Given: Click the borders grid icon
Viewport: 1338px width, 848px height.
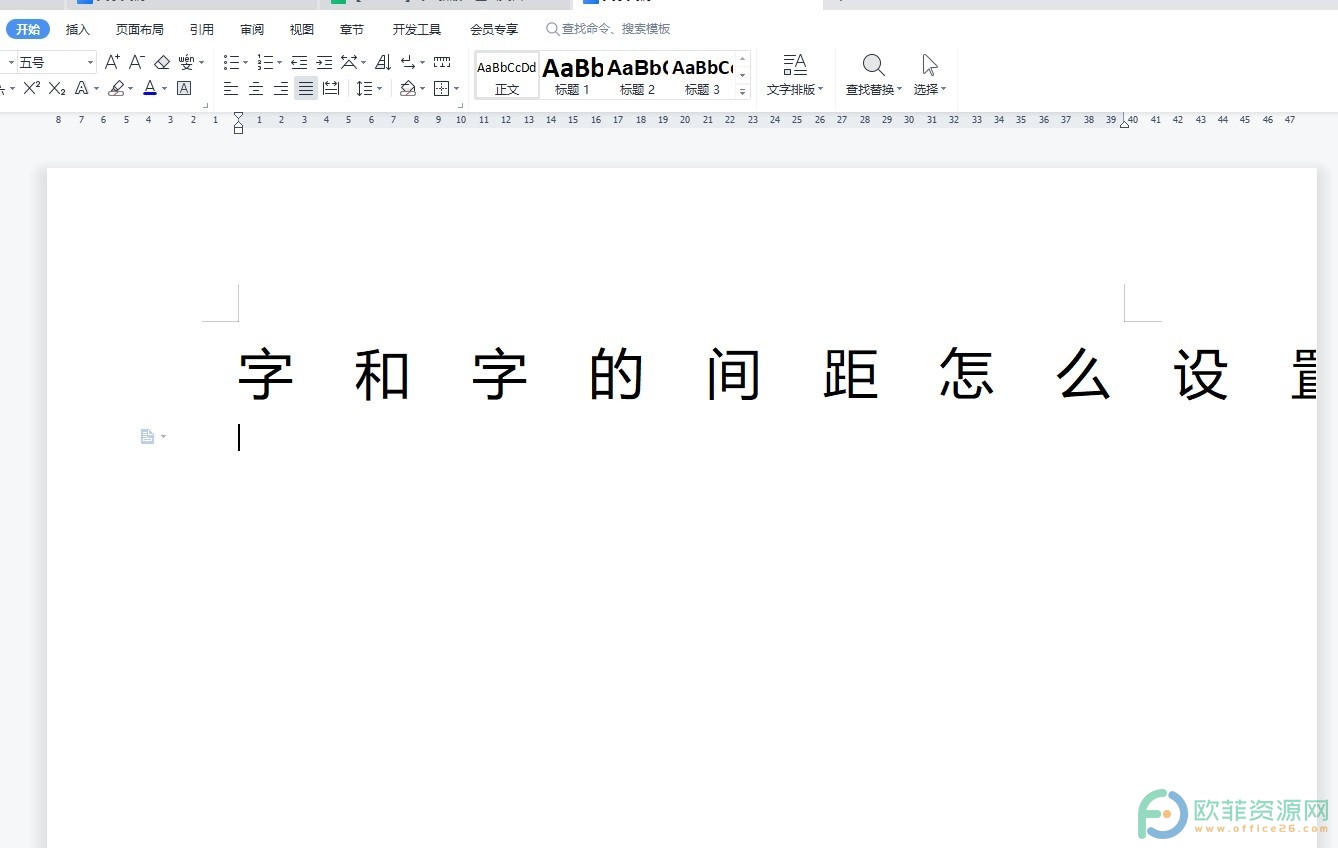Looking at the screenshot, I should click(441, 88).
